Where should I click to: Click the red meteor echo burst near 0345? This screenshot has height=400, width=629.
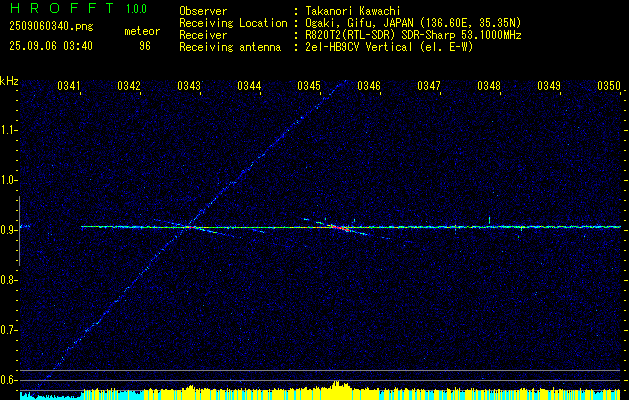tap(340, 228)
